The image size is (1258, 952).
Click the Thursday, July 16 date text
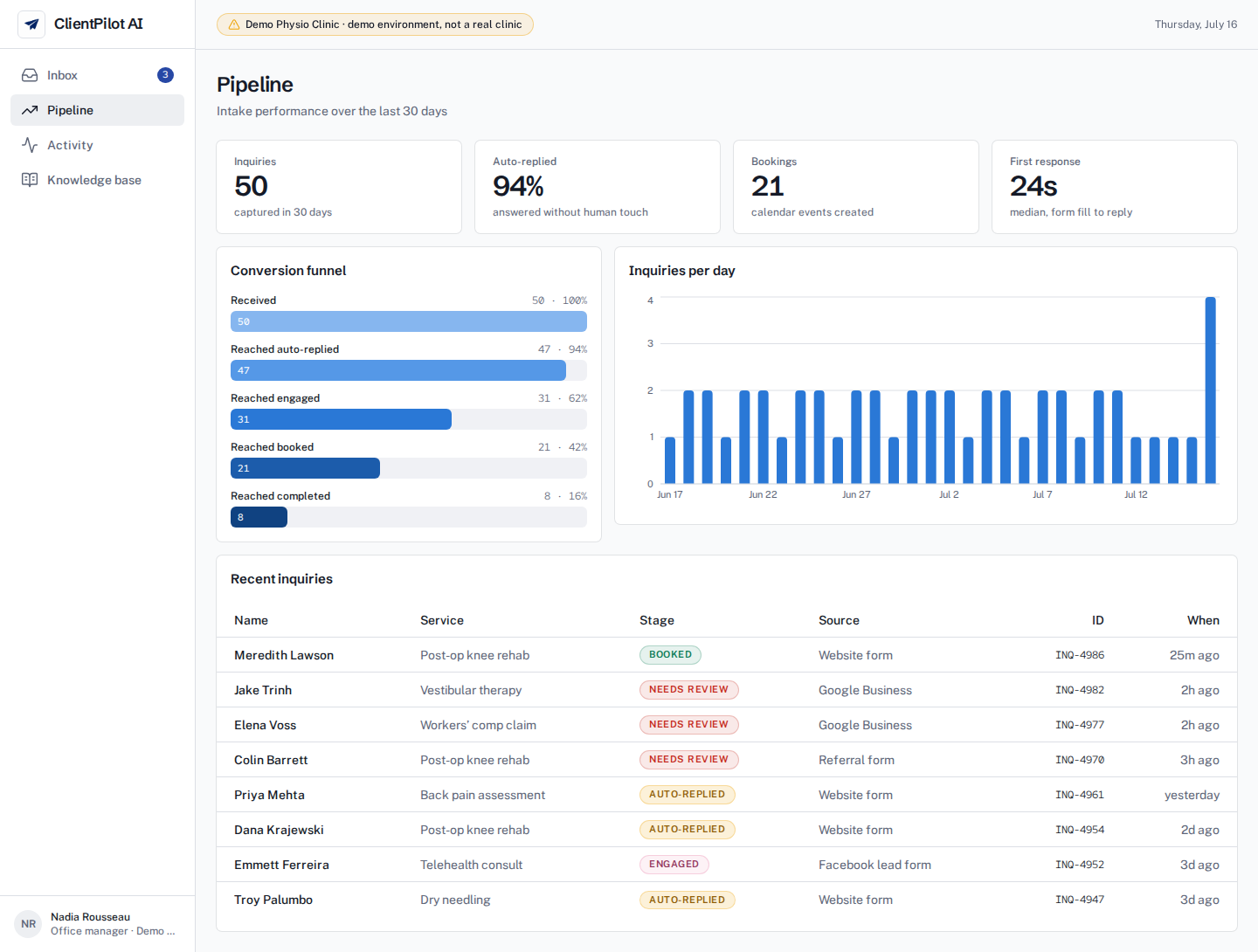point(1195,24)
